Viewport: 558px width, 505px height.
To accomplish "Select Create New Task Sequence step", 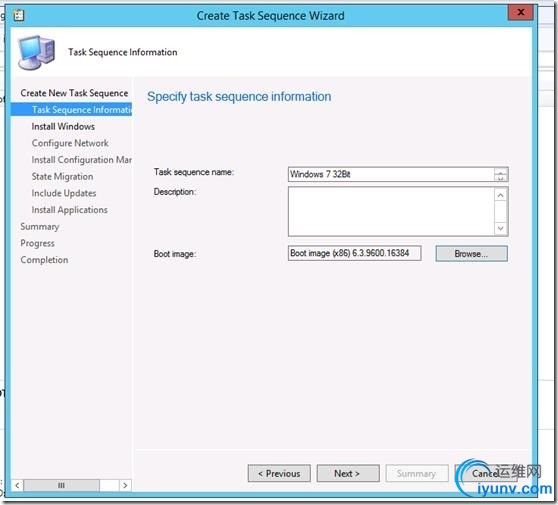I will click(x=74, y=93).
